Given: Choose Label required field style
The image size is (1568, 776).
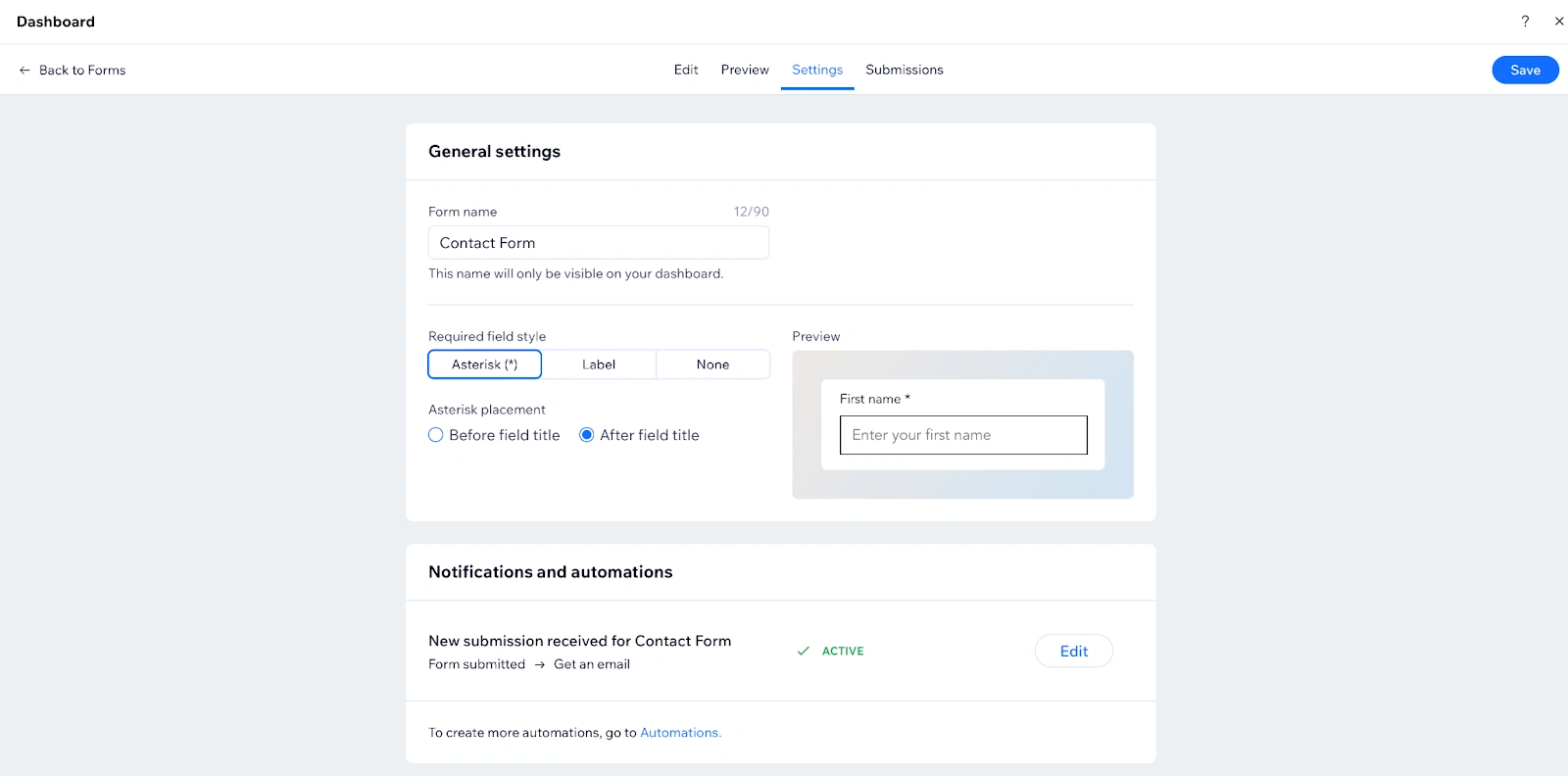Looking at the screenshot, I should [x=599, y=364].
